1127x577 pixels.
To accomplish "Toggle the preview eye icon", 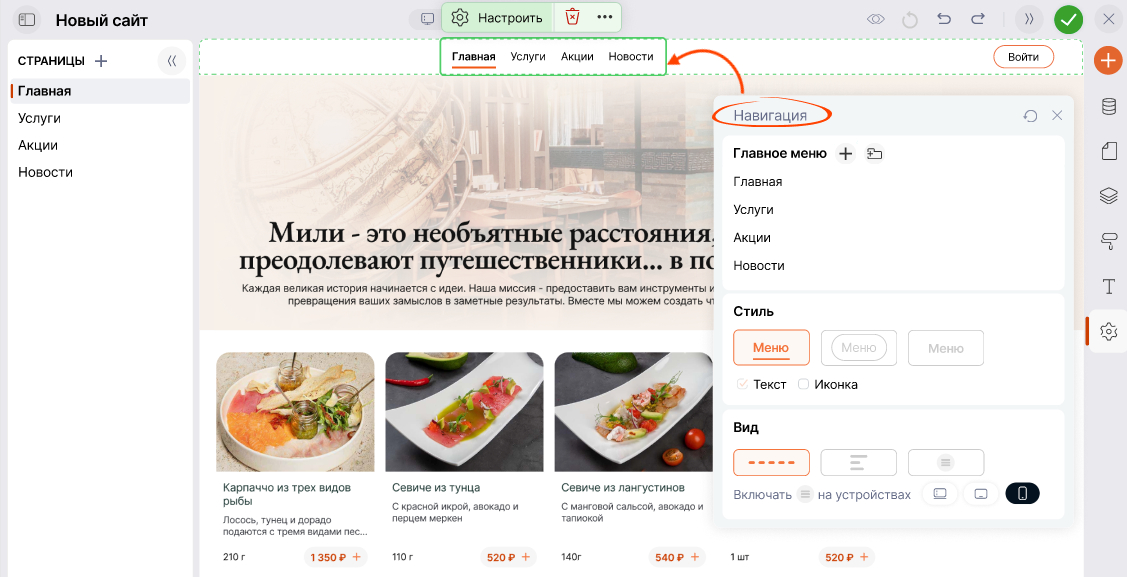I will click(876, 19).
